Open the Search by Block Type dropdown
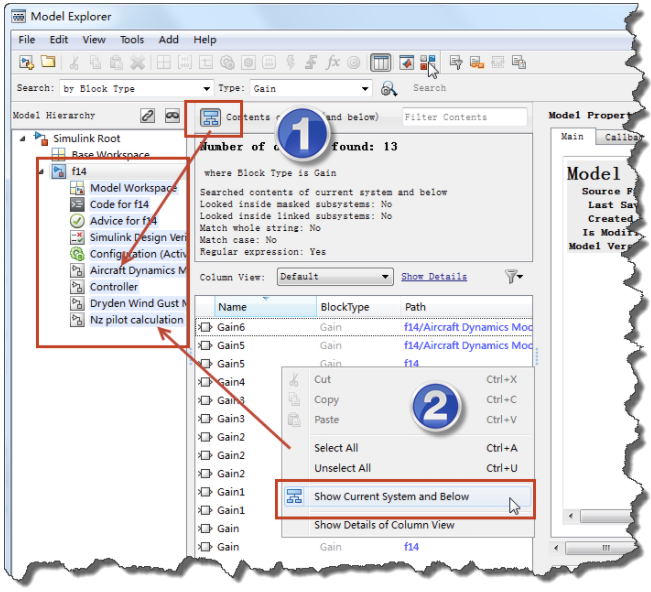Image resolution: width=651 pixels, height=592 pixels. point(136,88)
